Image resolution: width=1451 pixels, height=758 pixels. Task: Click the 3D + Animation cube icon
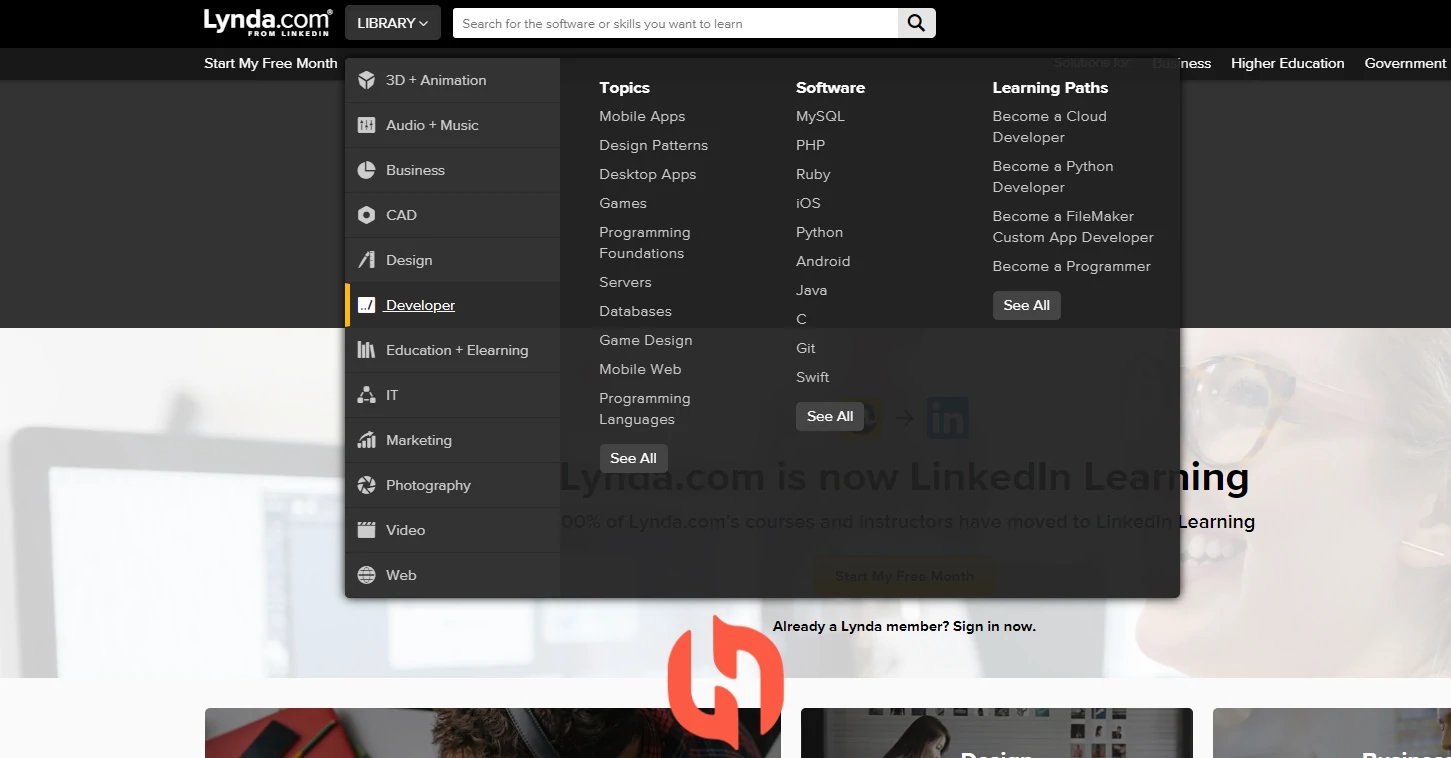[x=367, y=80]
